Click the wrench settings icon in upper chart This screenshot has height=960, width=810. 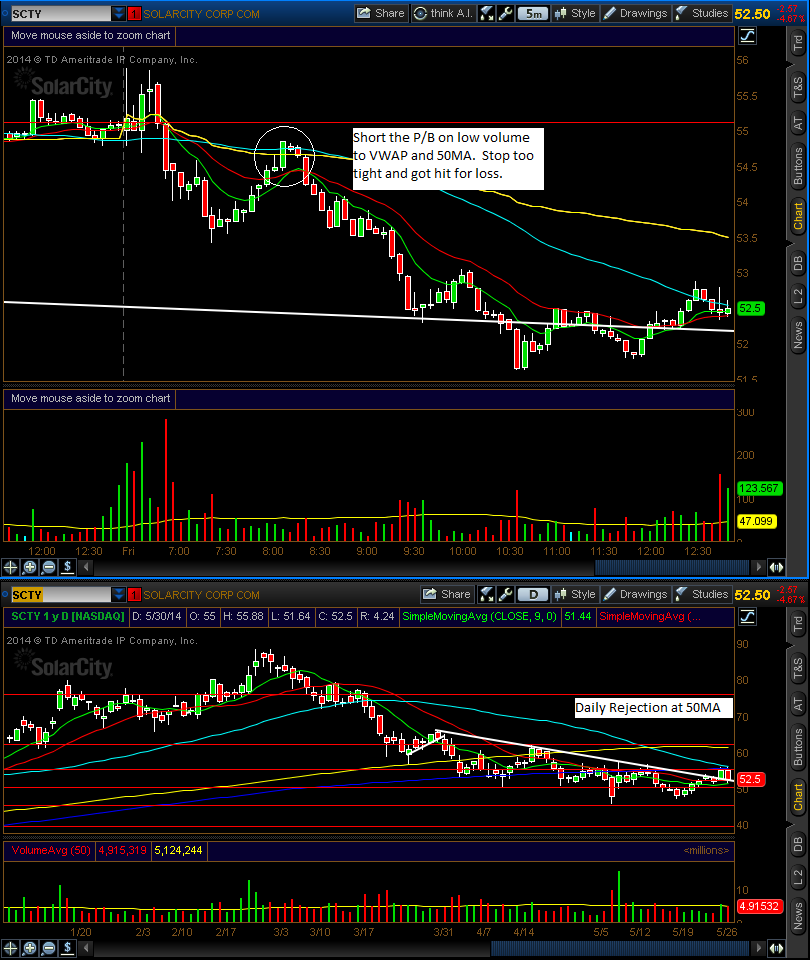pyautogui.click(x=506, y=13)
